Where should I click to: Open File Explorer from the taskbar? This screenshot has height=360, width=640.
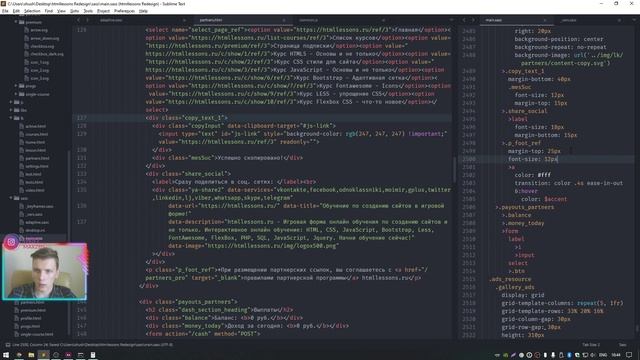(31, 355)
